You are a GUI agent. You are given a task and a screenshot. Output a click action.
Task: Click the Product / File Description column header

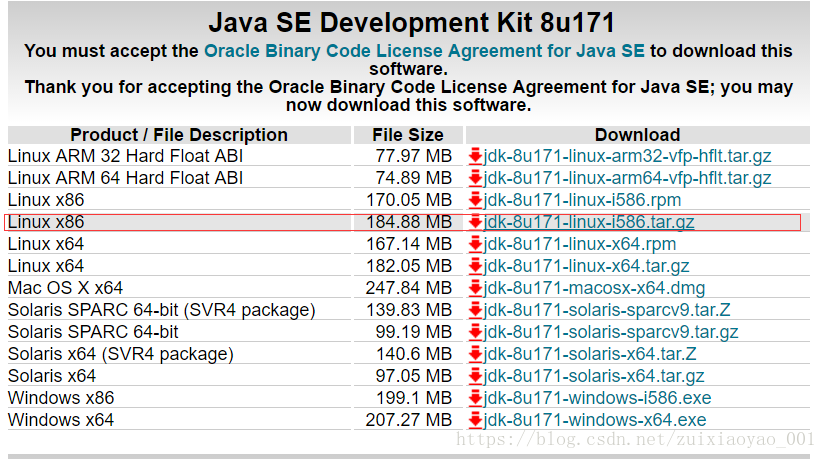click(x=179, y=135)
